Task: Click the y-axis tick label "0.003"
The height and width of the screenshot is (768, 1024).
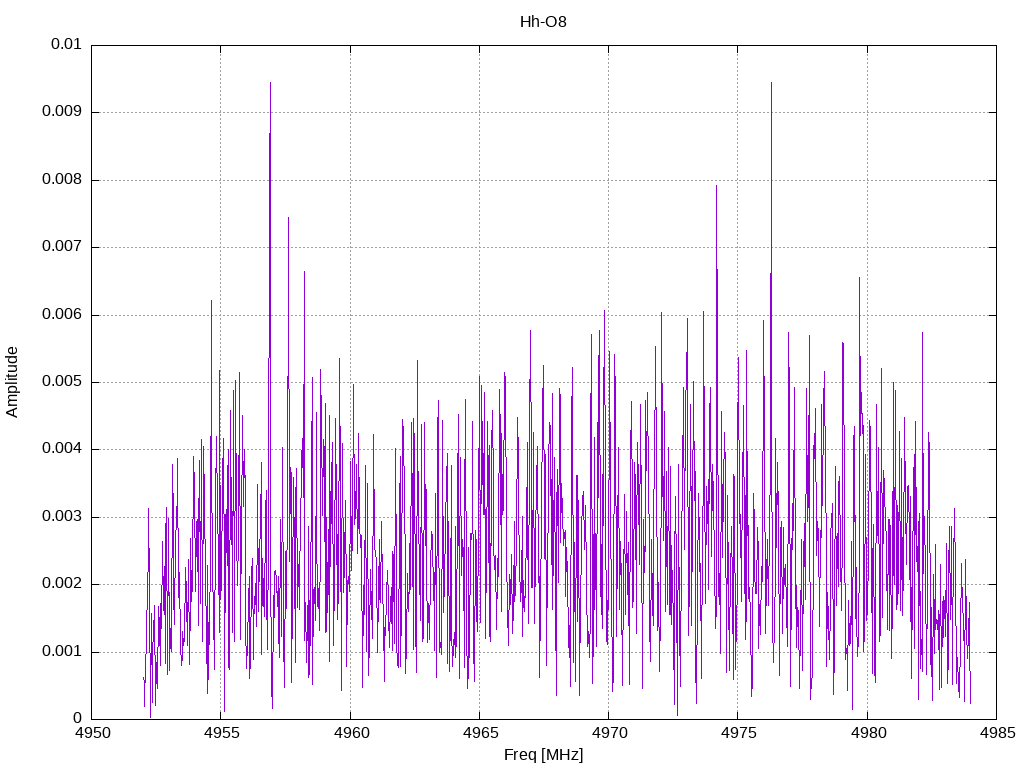Action: [x=62, y=517]
